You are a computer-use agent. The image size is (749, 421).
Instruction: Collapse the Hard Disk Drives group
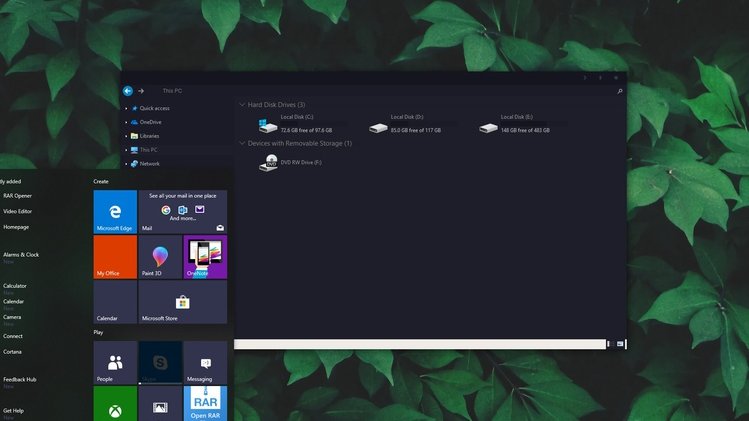pos(242,105)
